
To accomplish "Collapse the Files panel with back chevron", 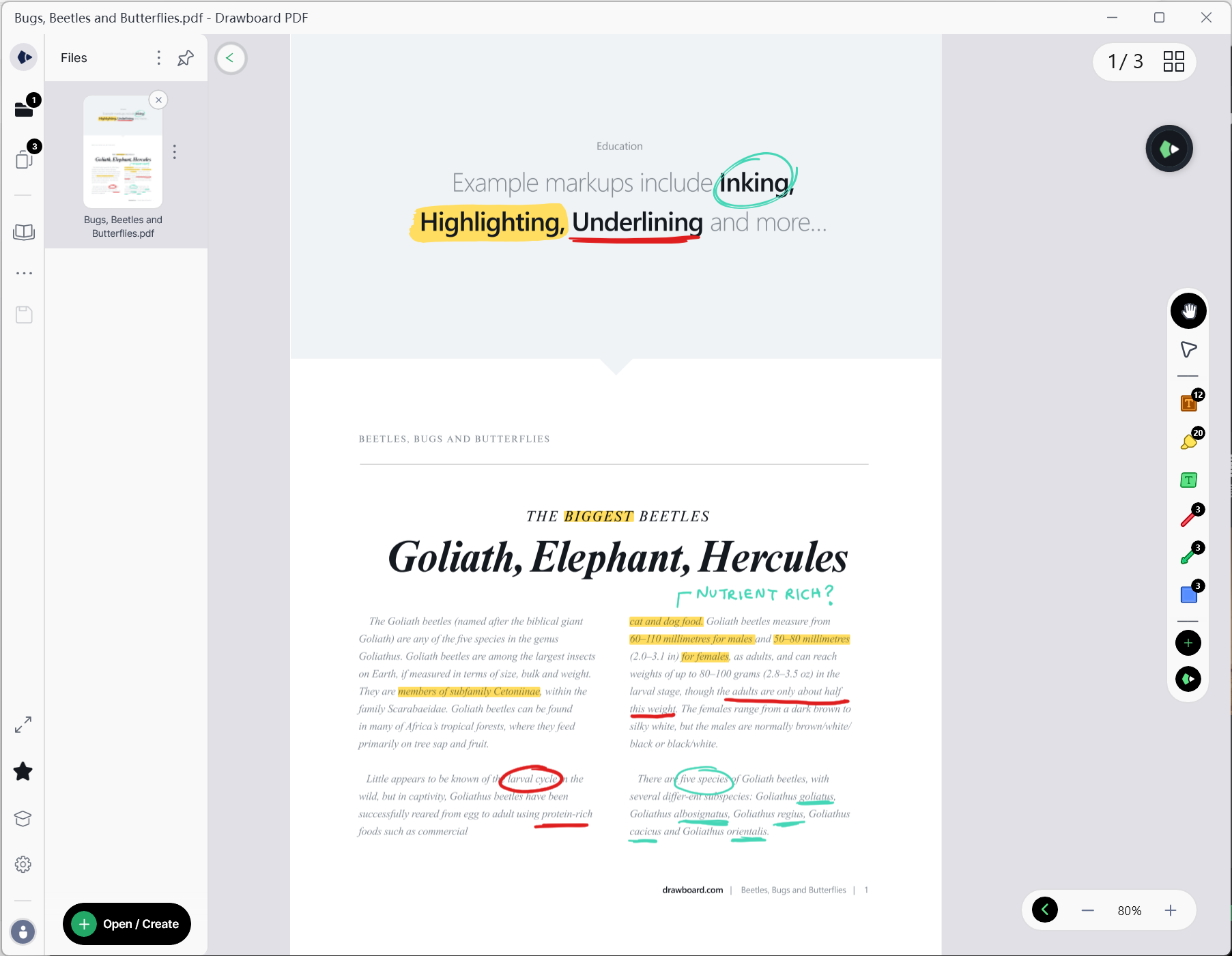I will pos(230,58).
